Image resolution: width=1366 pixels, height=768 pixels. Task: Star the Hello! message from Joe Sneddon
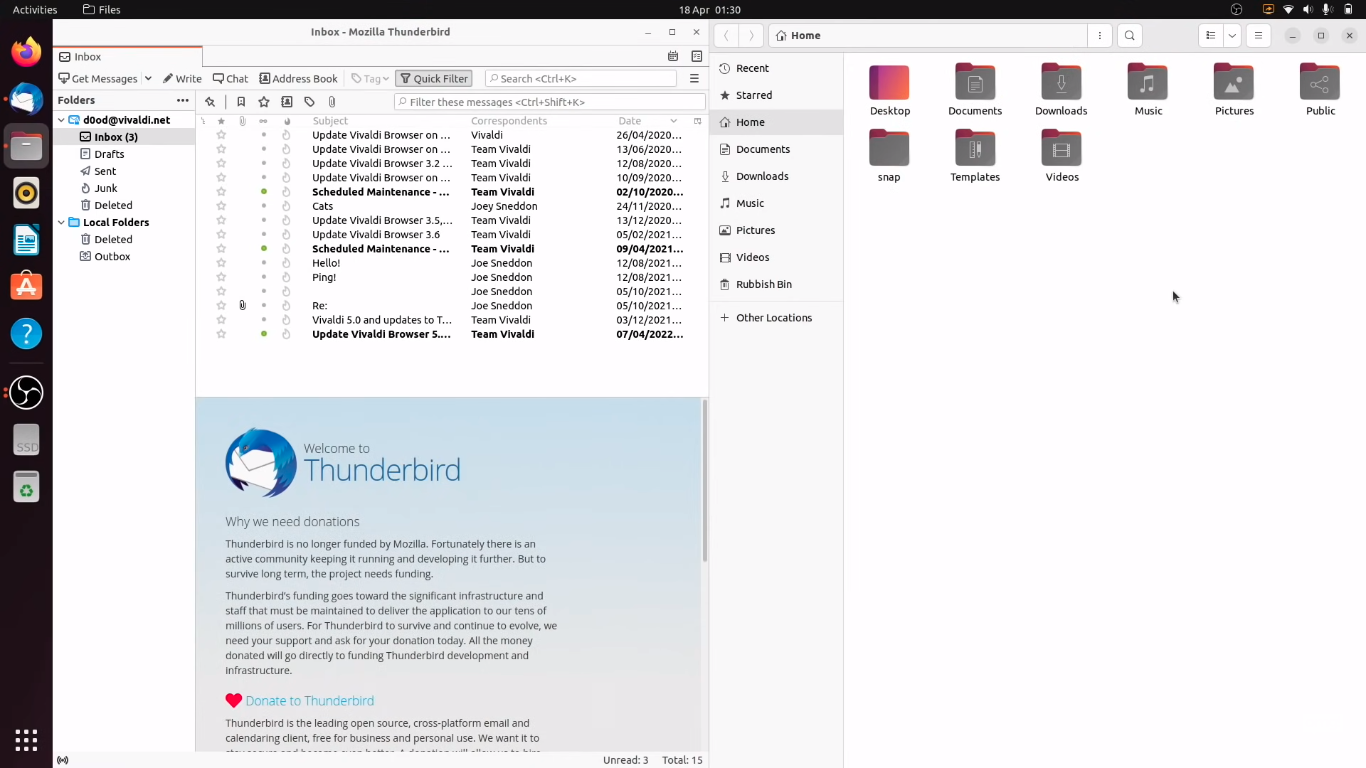tap(221, 263)
